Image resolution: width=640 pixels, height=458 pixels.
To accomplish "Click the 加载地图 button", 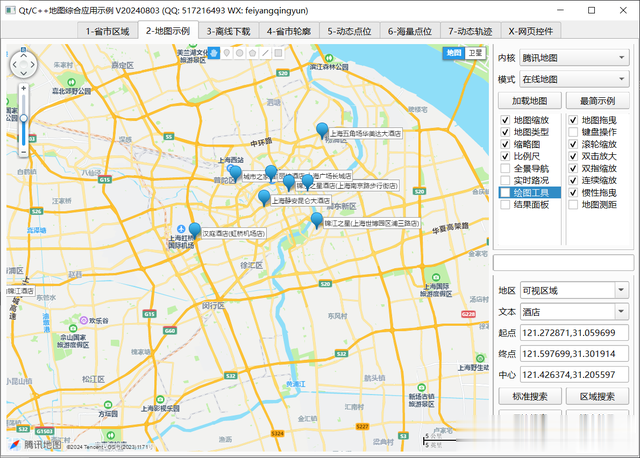I will (530, 101).
